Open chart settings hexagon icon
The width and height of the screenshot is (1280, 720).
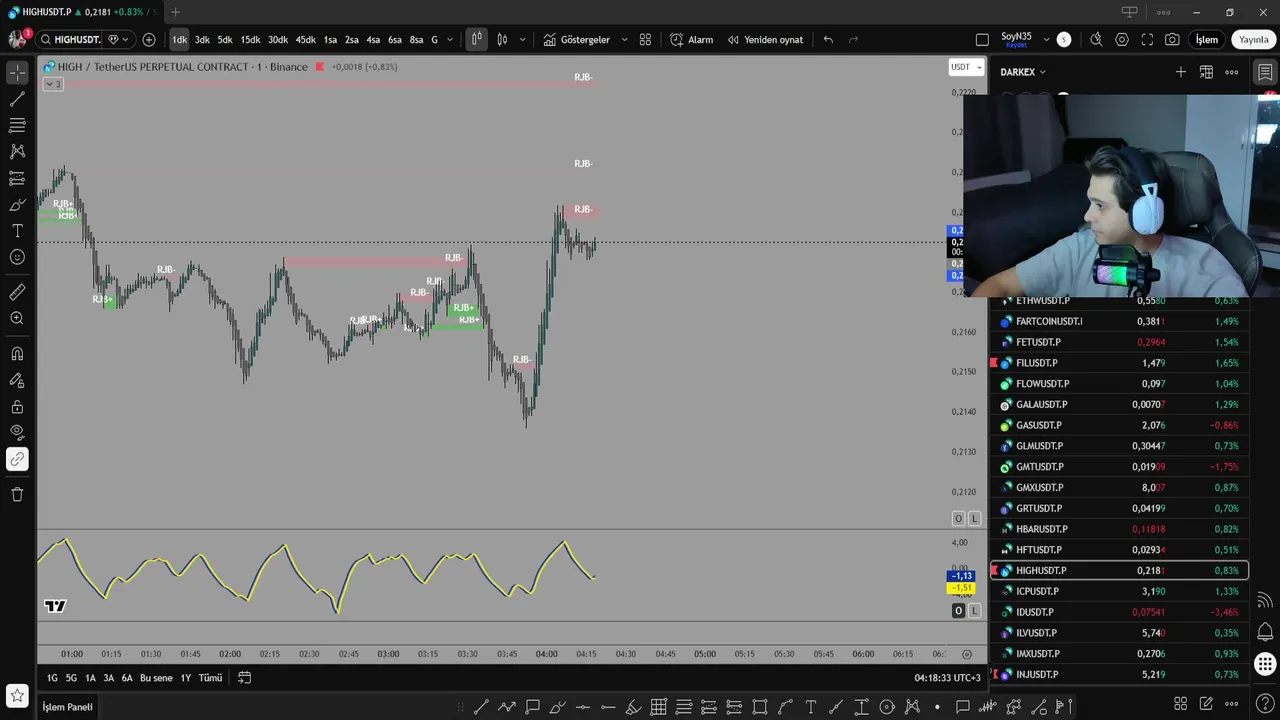coord(1122,40)
